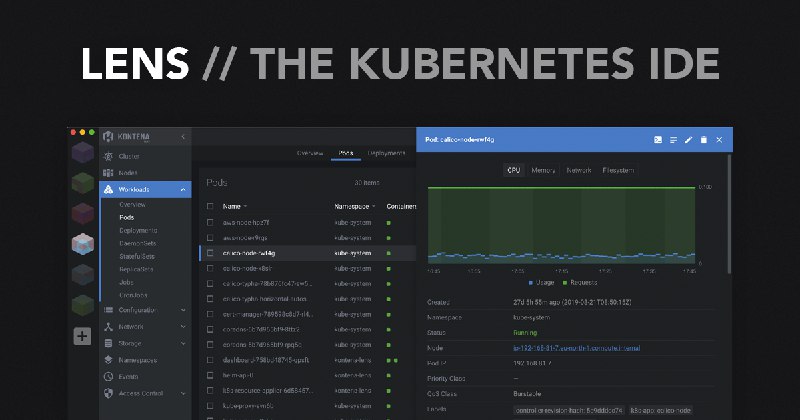Sort pods by Namespace column header

click(x=352, y=205)
